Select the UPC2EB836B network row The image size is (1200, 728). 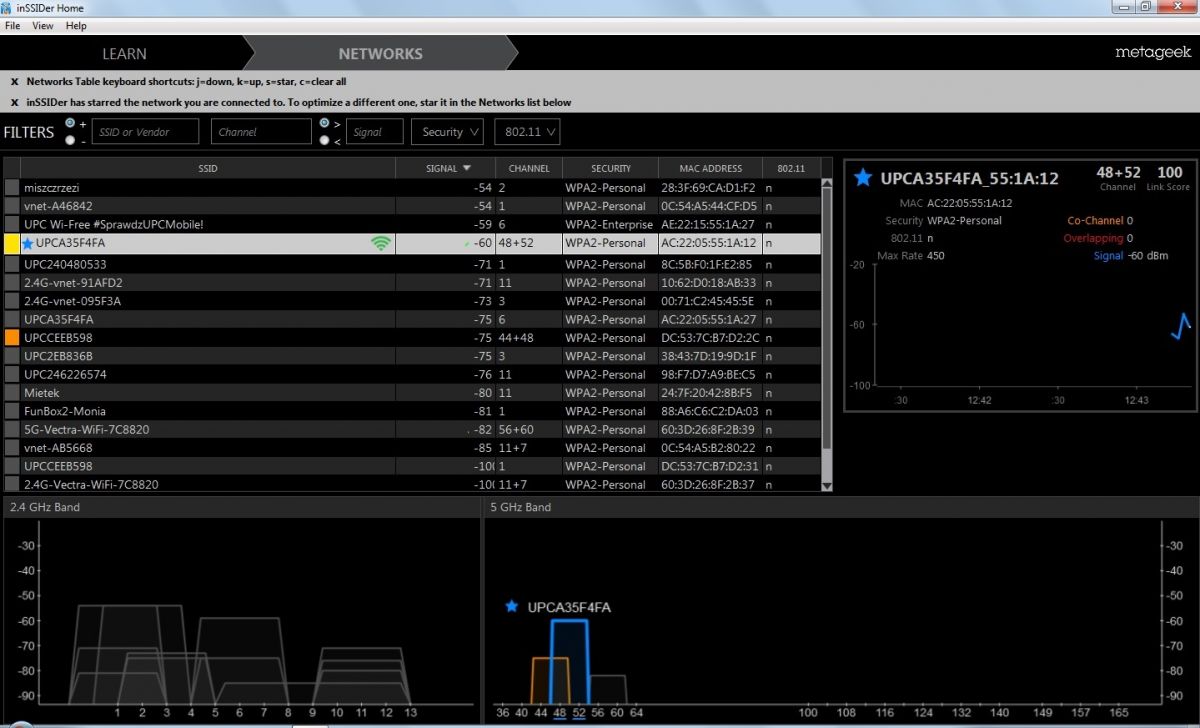point(412,356)
